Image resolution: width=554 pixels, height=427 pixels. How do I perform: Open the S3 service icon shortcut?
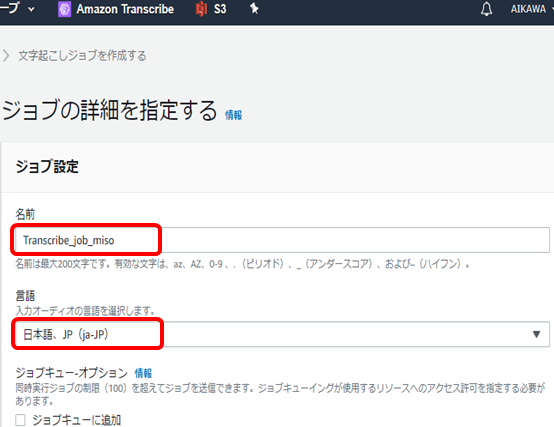(x=201, y=9)
